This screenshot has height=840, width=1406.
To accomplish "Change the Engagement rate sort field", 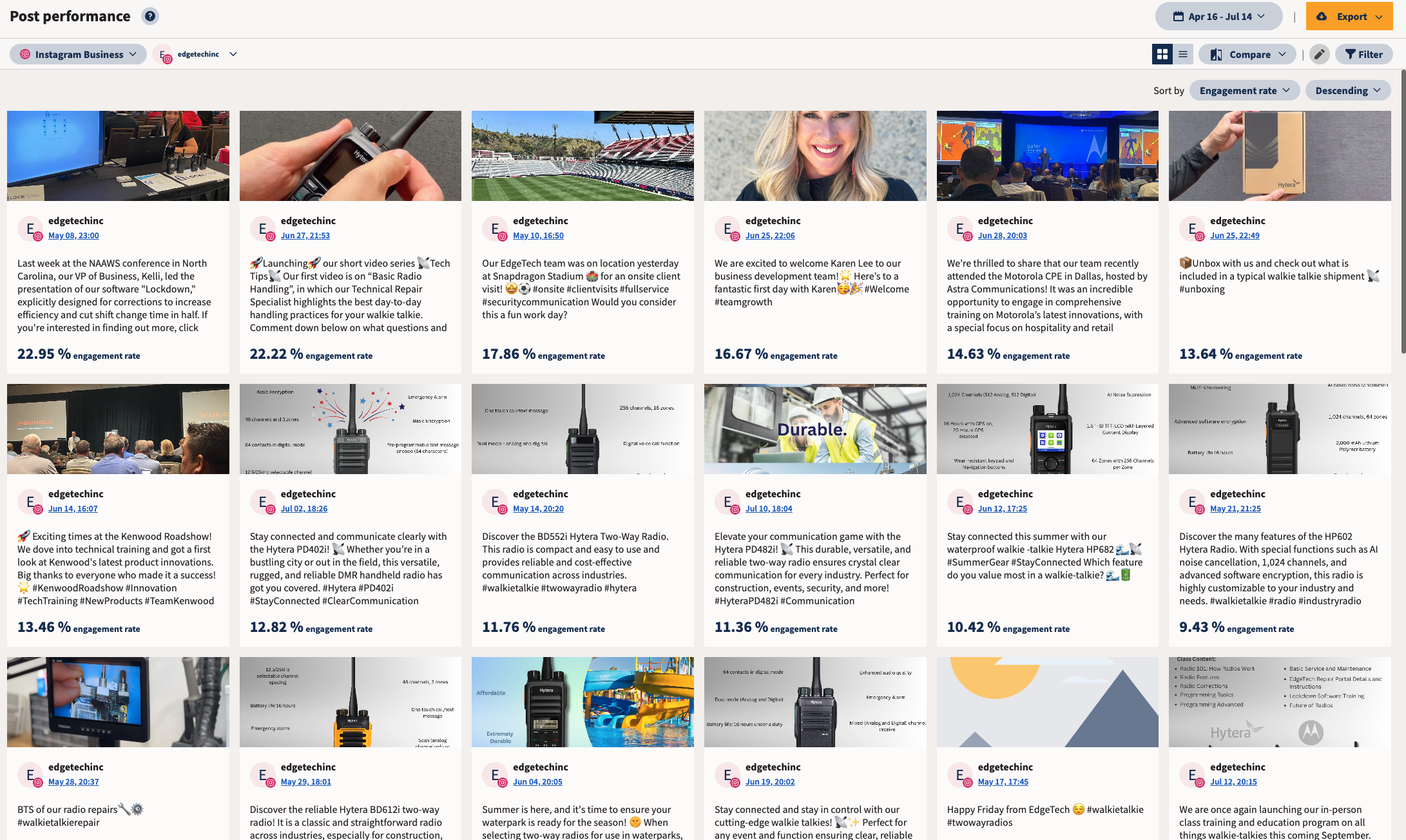I will [x=1244, y=90].
